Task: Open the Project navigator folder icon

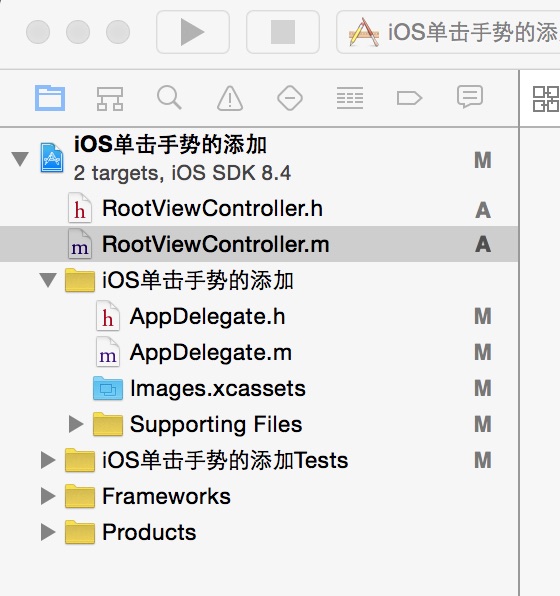Action: pos(50,98)
